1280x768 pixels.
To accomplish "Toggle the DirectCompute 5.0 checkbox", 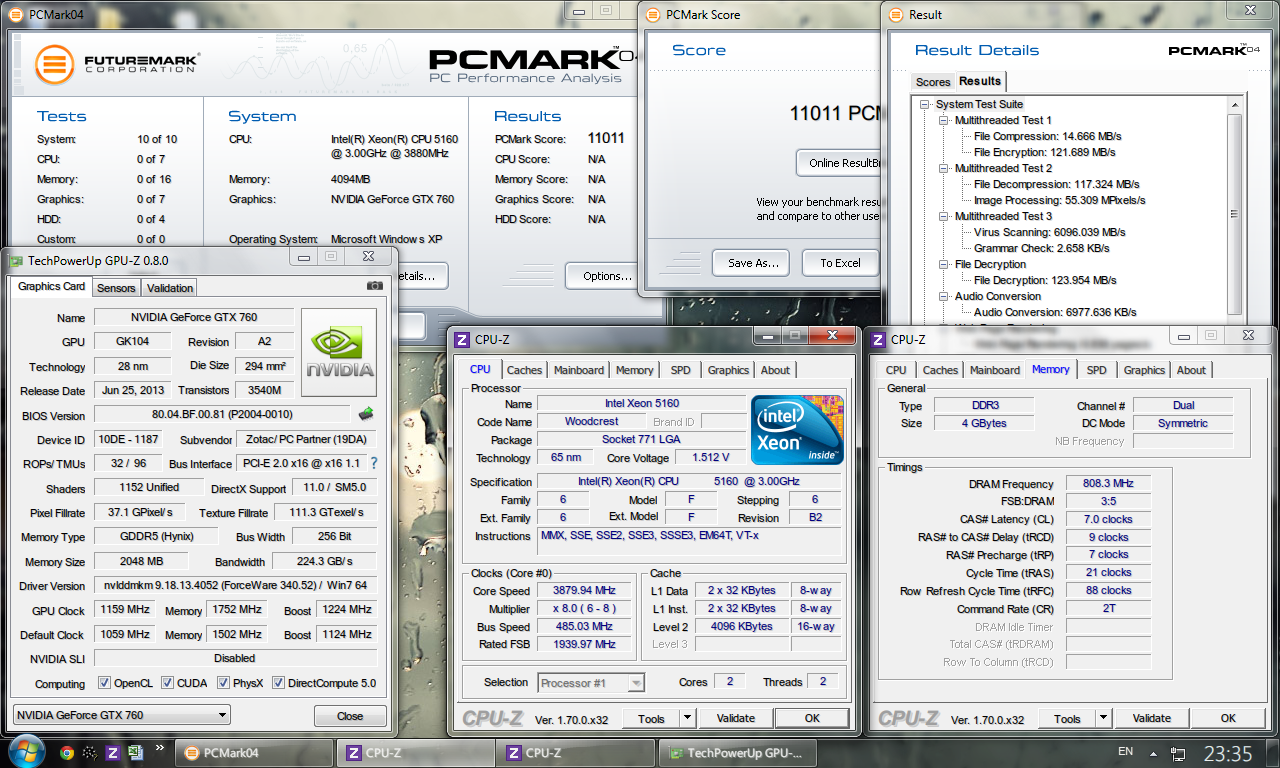I will coord(279,683).
